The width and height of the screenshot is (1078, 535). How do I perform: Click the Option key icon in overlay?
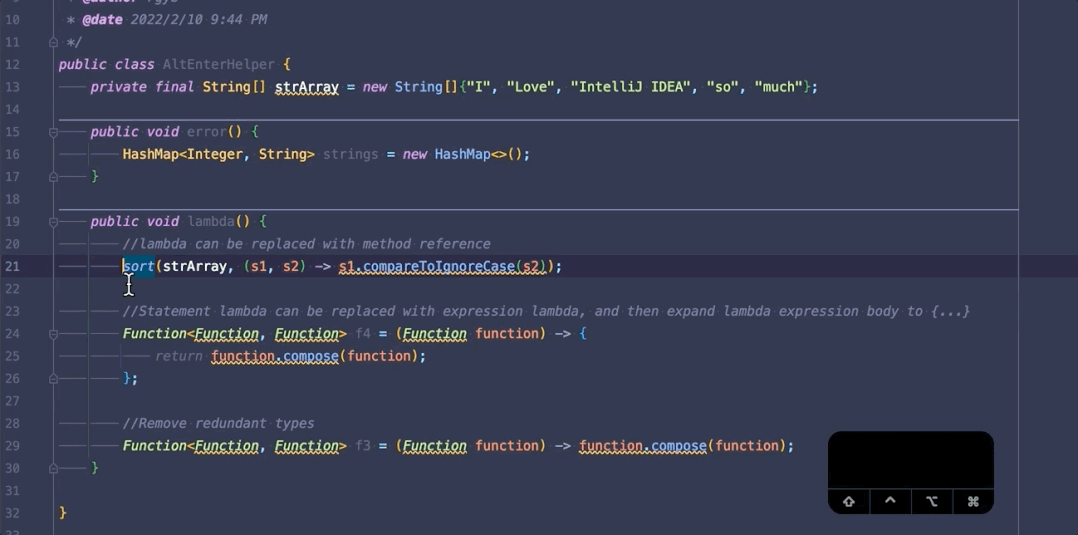coord(932,501)
